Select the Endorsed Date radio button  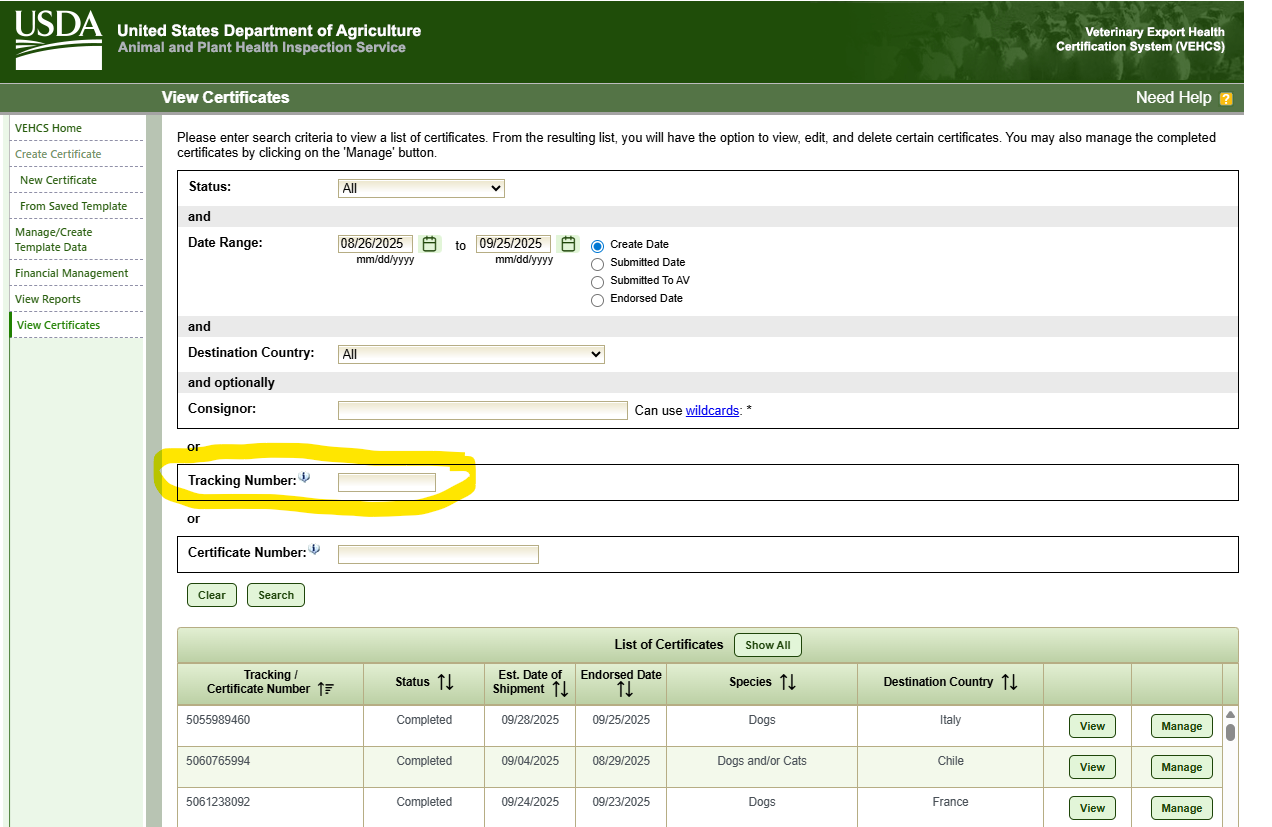click(598, 300)
